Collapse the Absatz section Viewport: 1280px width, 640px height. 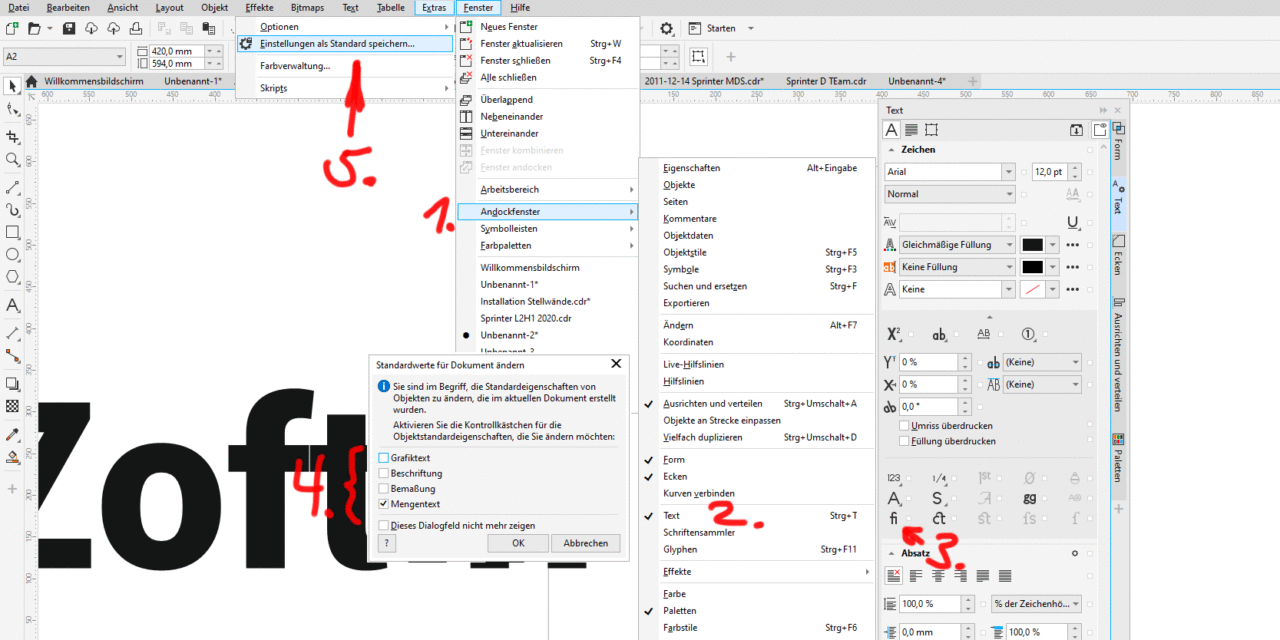point(889,553)
